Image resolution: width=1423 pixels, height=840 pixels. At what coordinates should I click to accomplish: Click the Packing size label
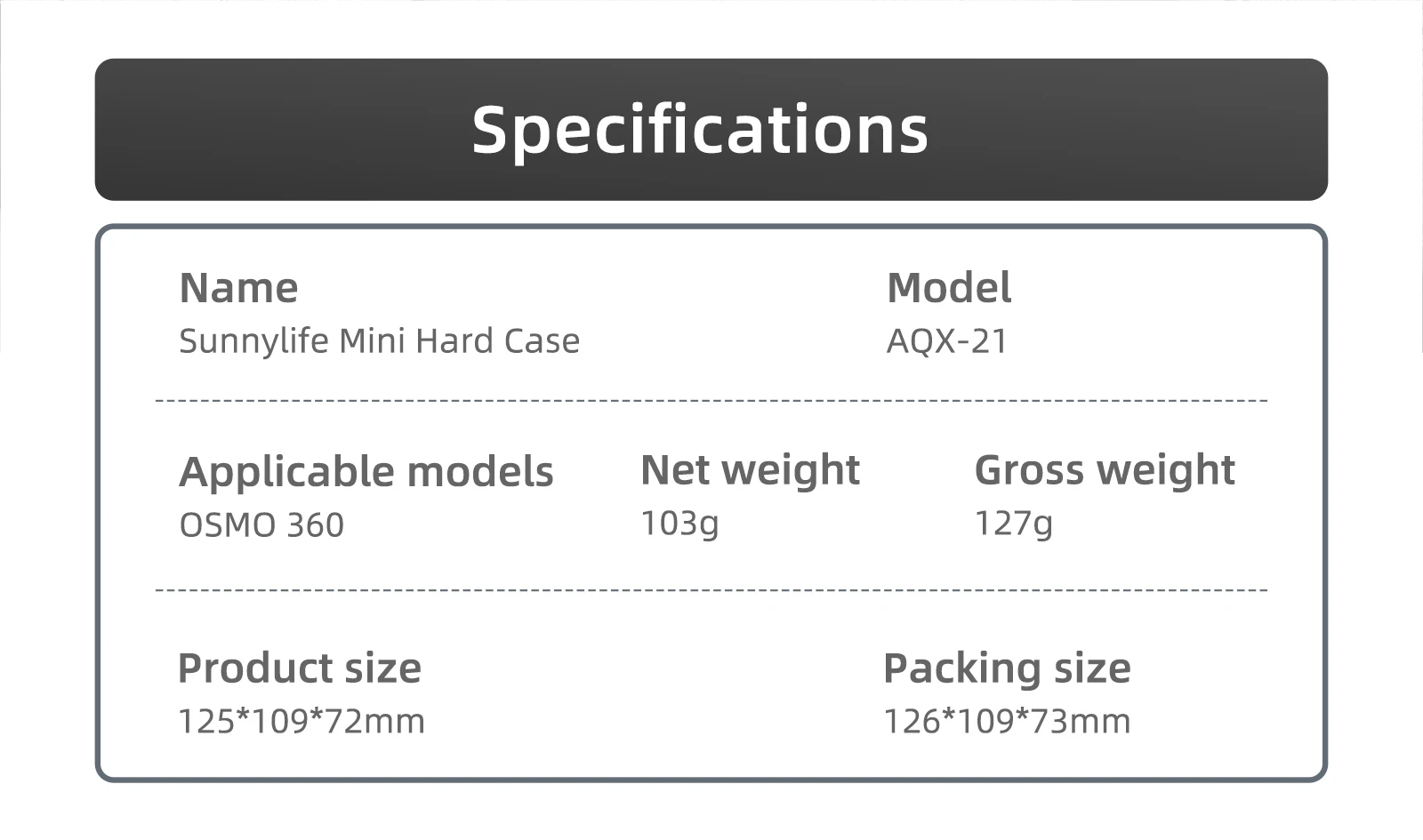click(x=1007, y=668)
